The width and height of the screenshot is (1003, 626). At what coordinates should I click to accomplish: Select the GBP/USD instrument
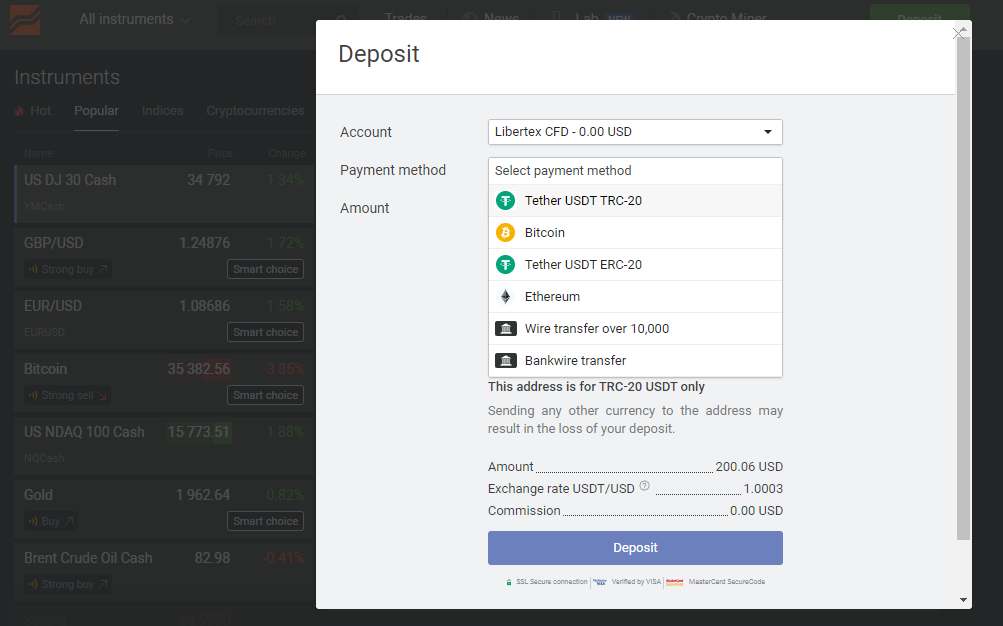pos(164,257)
